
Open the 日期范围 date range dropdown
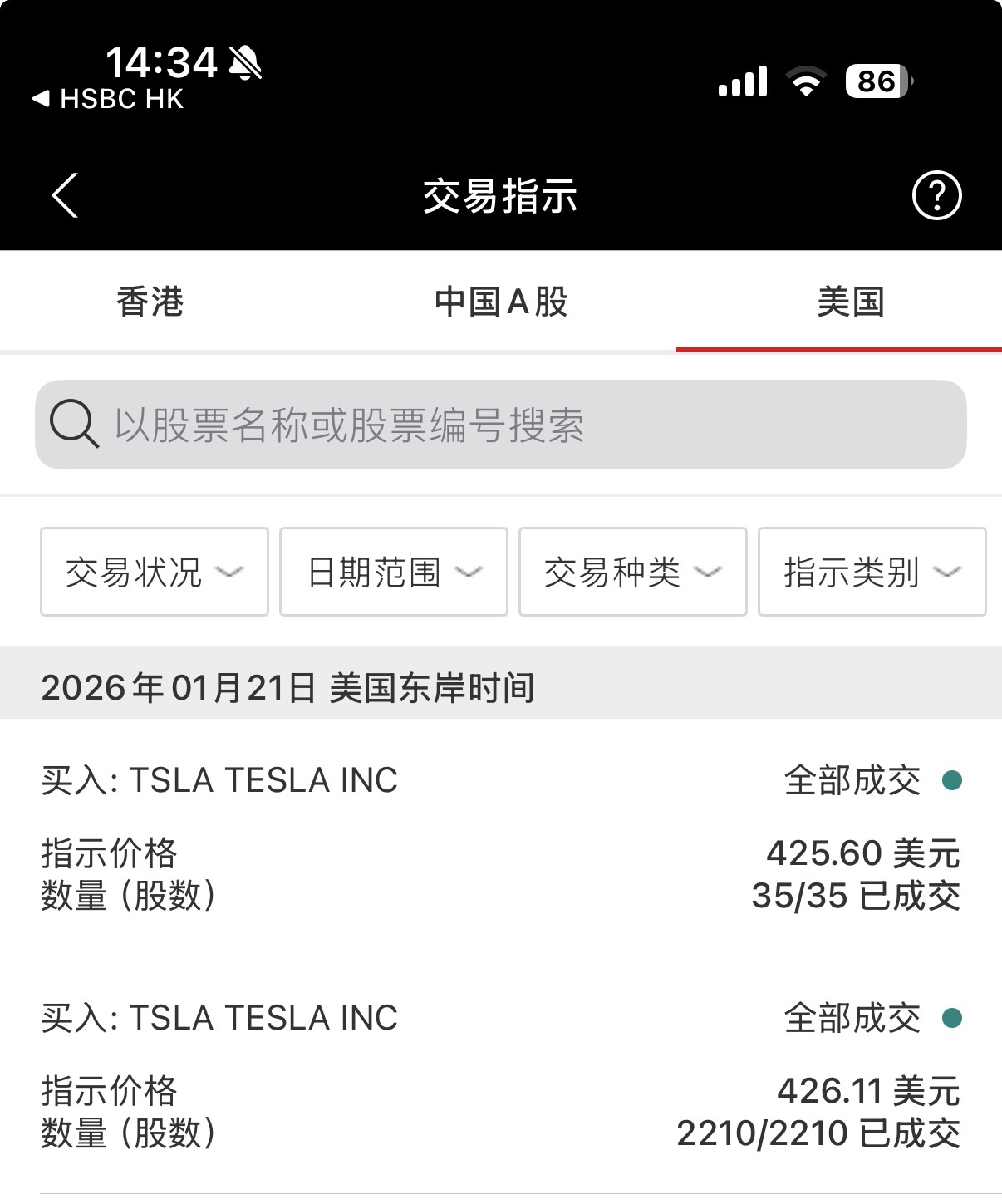[394, 572]
